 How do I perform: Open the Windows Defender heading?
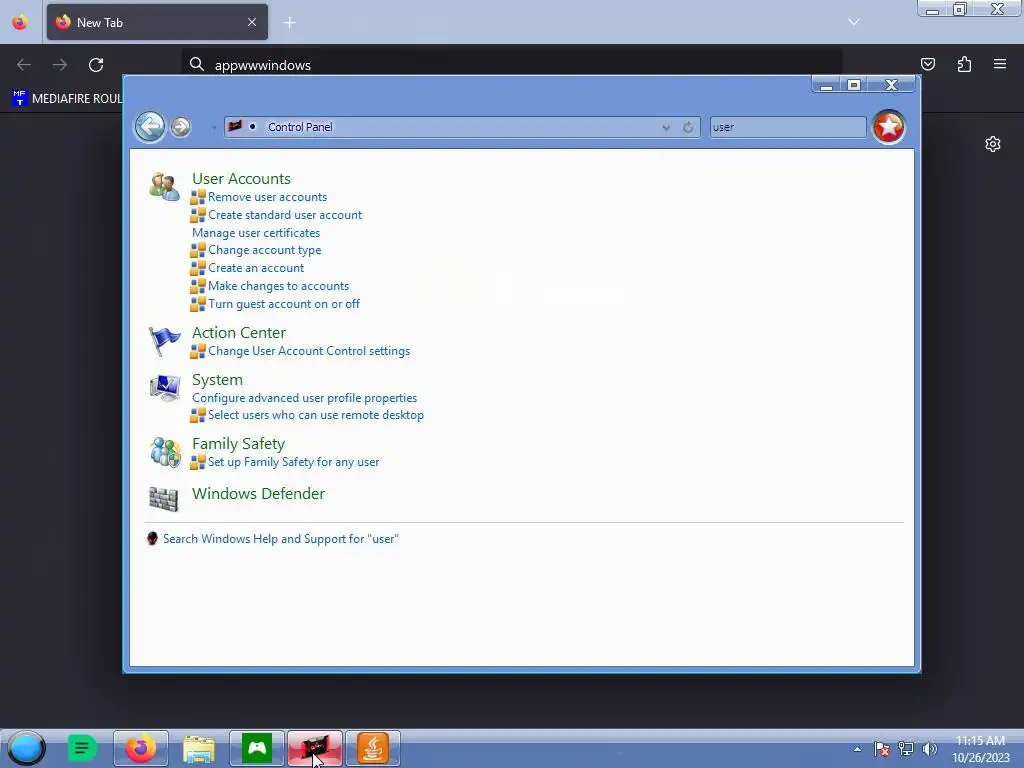pos(258,493)
